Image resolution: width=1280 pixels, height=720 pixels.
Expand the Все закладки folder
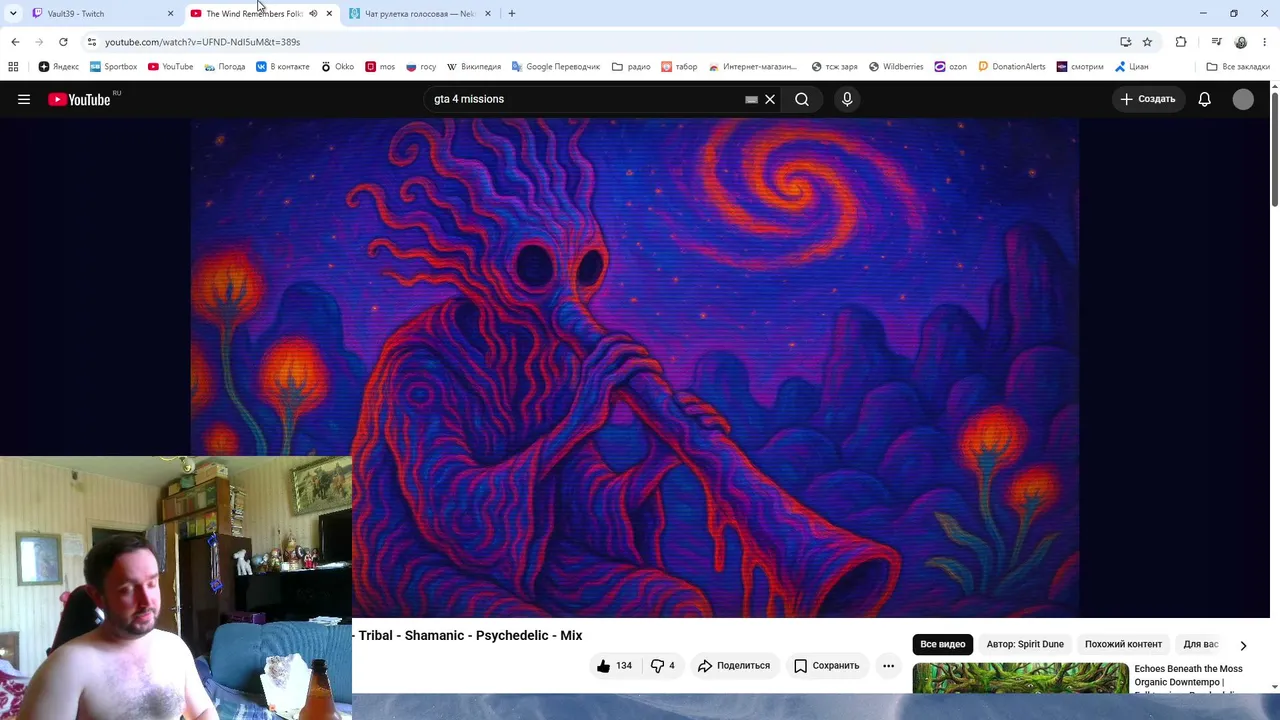pyautogui.click(x=1238, y=67)
